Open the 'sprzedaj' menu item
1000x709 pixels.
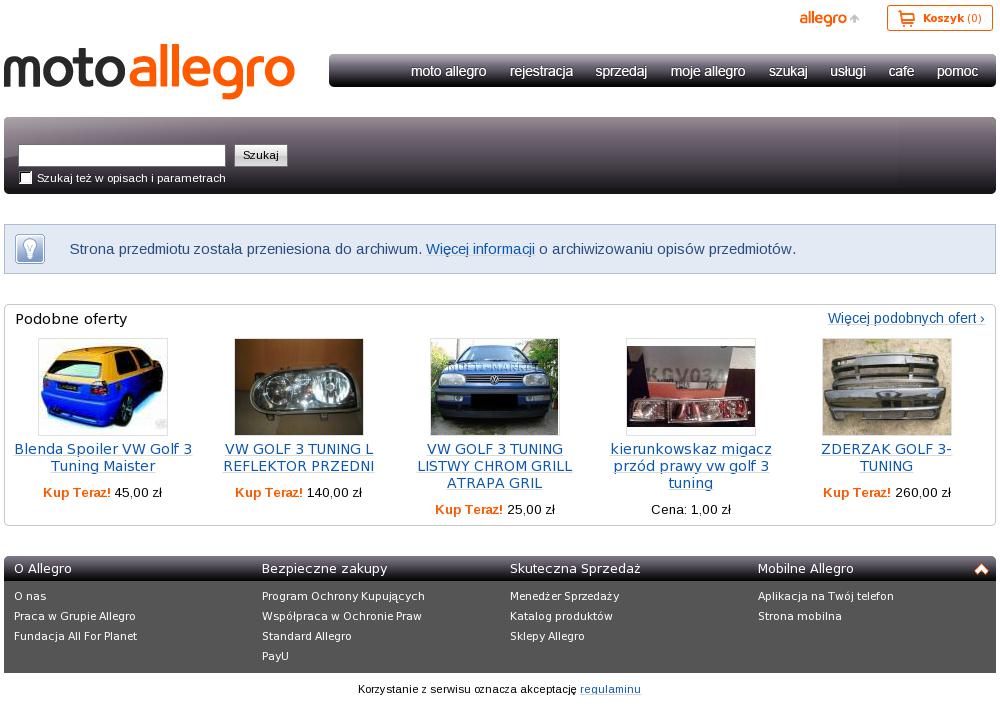point(621,71)
